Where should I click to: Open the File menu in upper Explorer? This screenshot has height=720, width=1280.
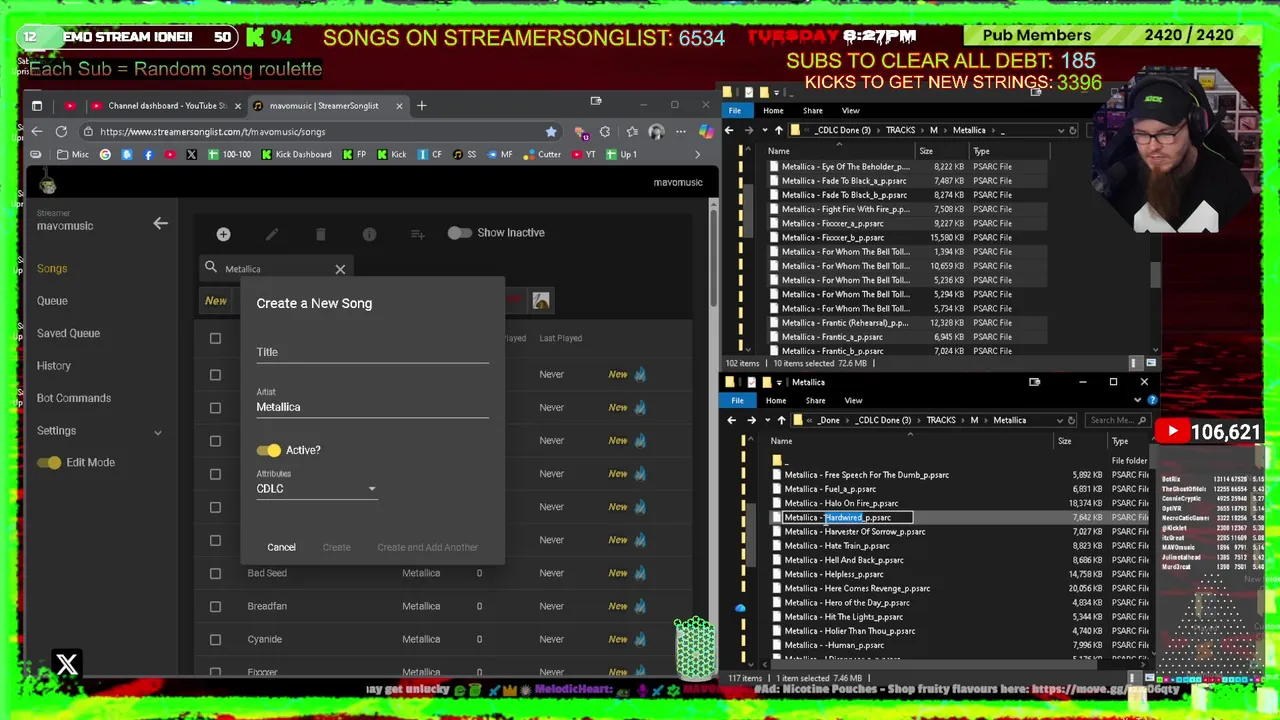[x=735, y=110]
